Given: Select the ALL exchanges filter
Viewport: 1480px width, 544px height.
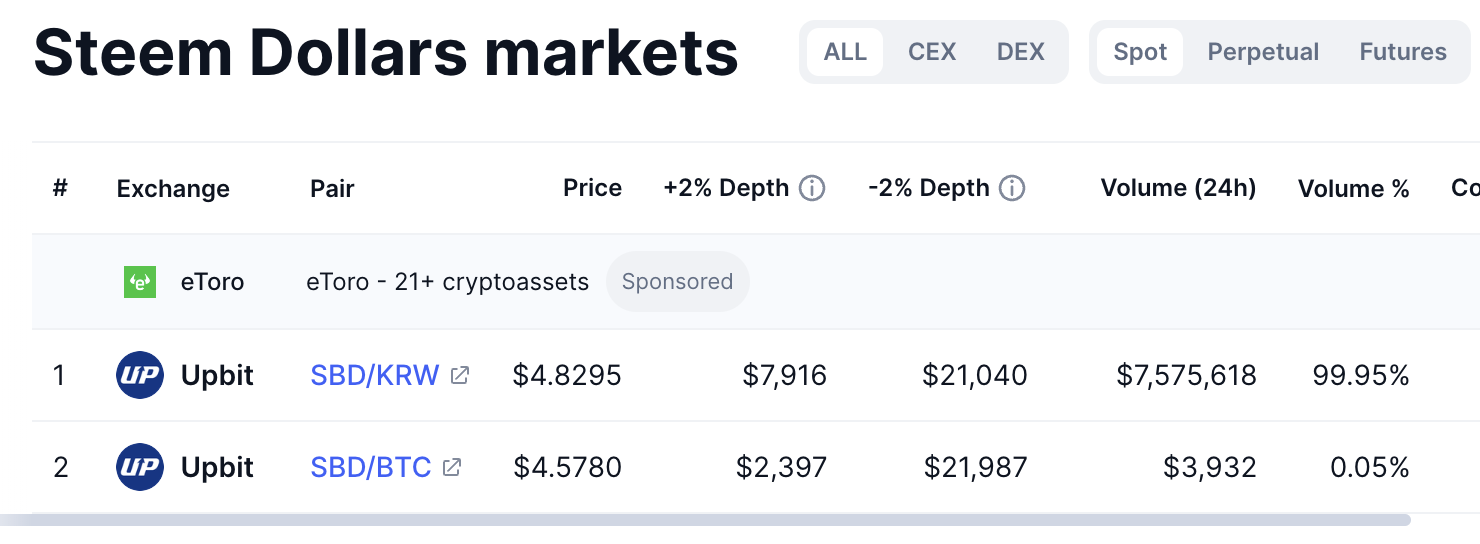Looking at the screenshot, I should 845,52.
